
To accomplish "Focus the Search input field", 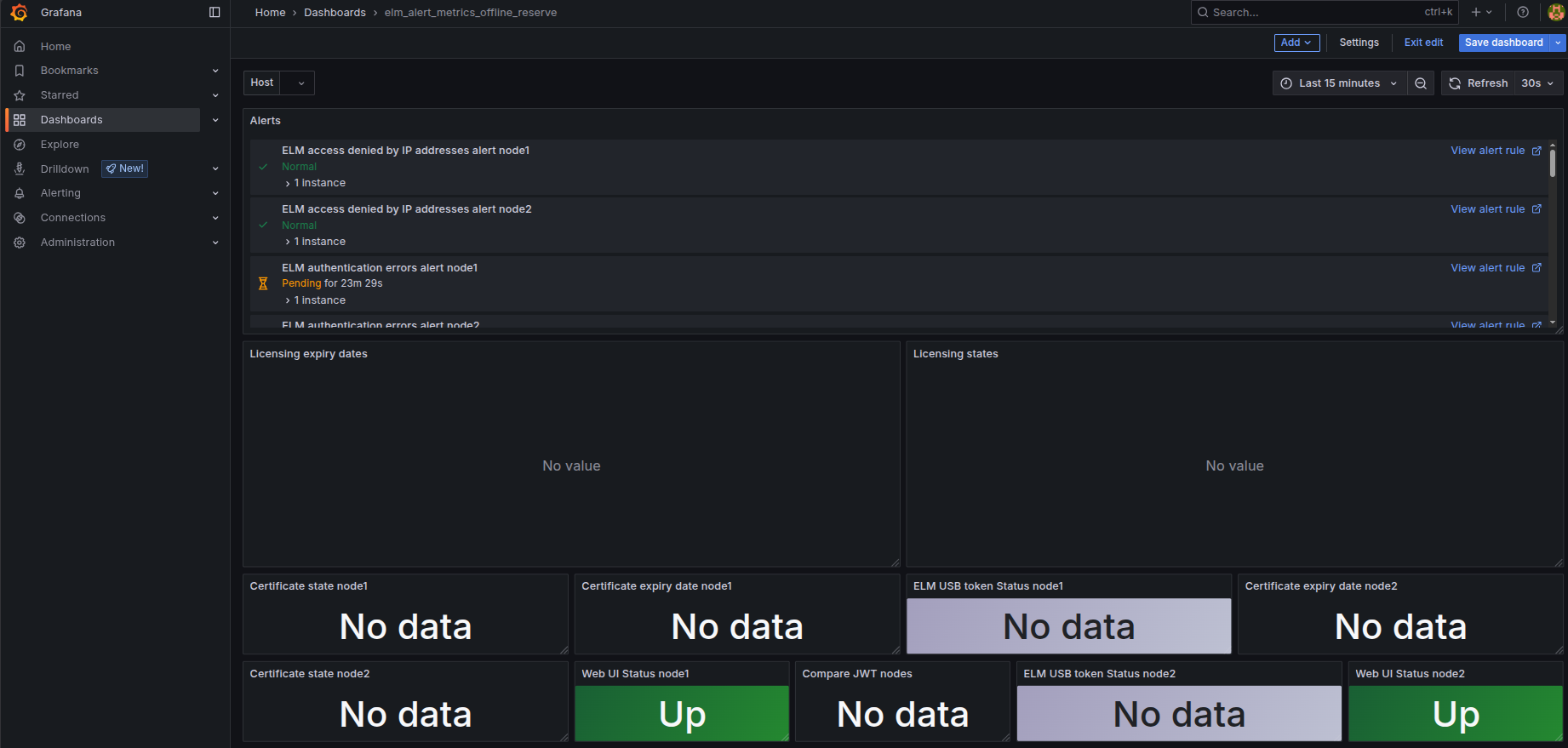I will pyautogui.click(x=1324, y=13).
